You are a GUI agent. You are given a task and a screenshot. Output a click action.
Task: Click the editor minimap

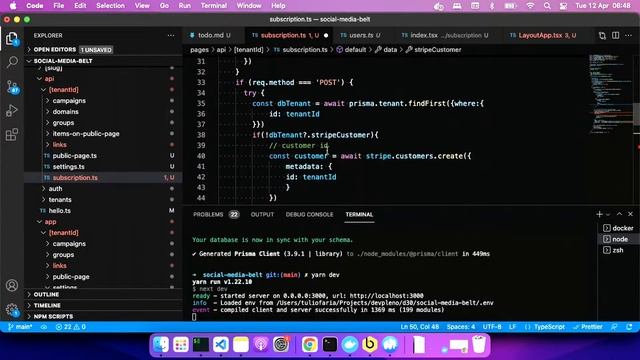pyautogui.click(x=610, y=94)
